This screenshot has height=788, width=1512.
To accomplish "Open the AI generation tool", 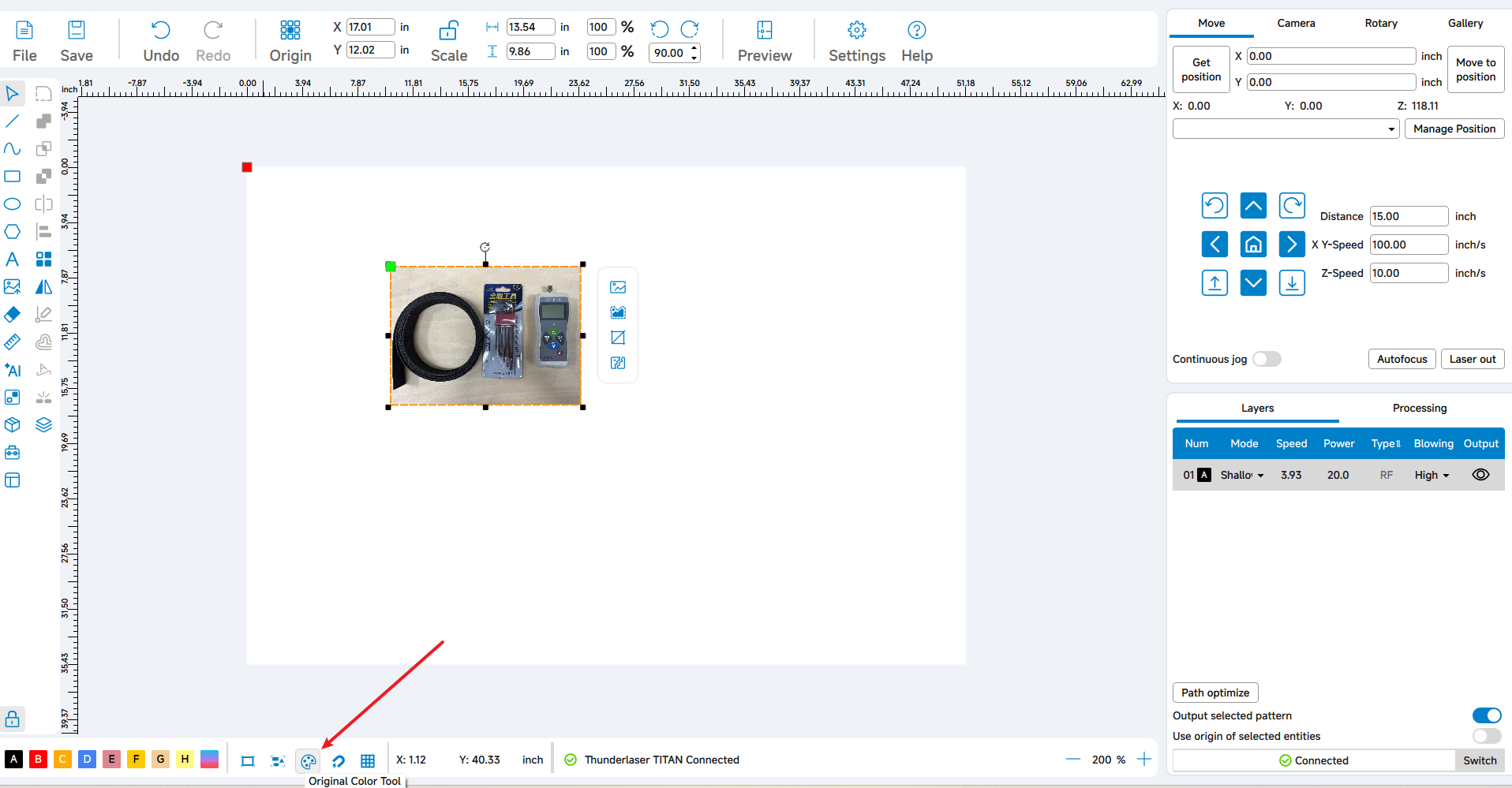I will coord(13,370).
